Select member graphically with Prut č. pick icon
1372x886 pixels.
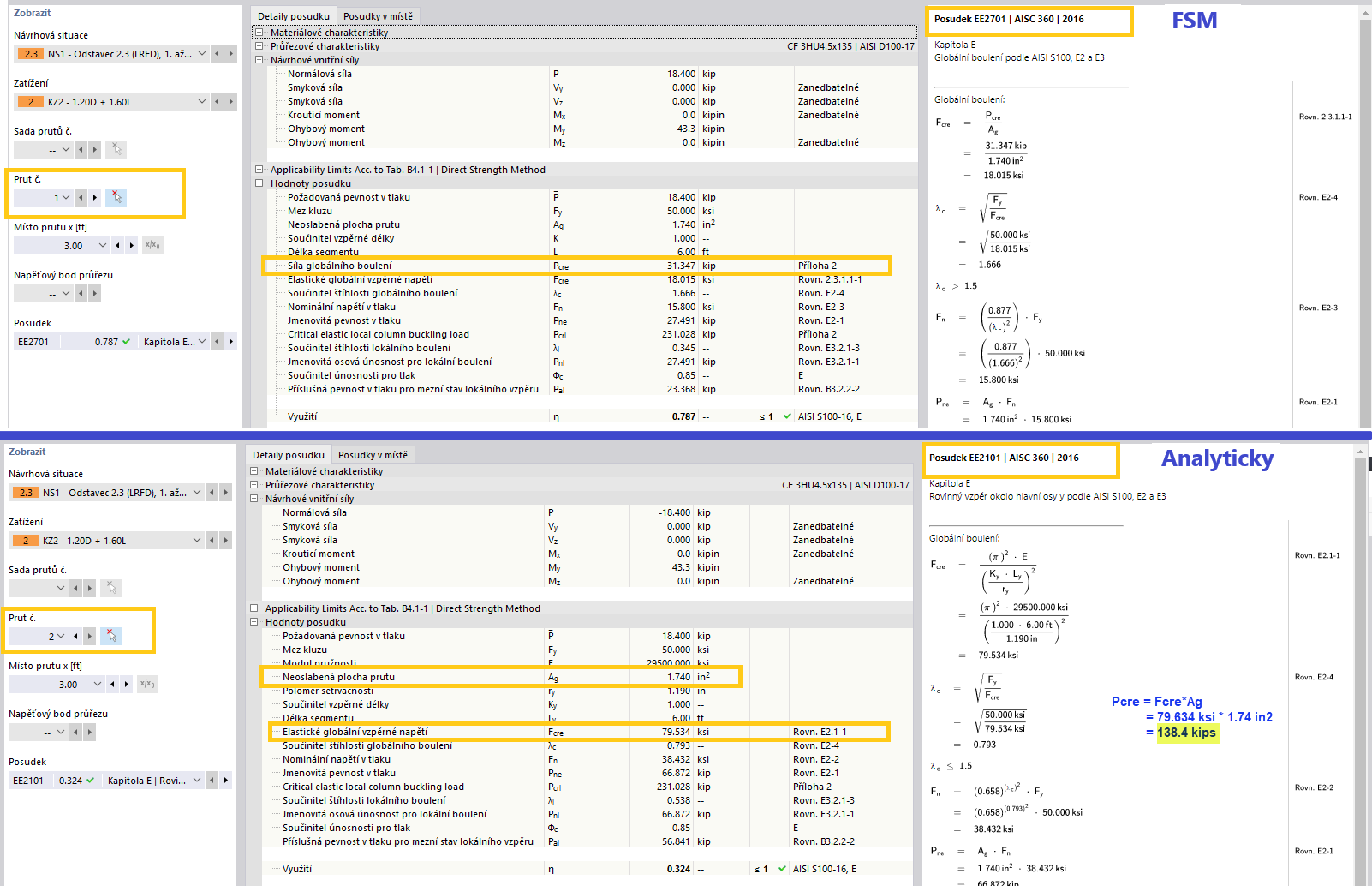click(x=116, y=197)
